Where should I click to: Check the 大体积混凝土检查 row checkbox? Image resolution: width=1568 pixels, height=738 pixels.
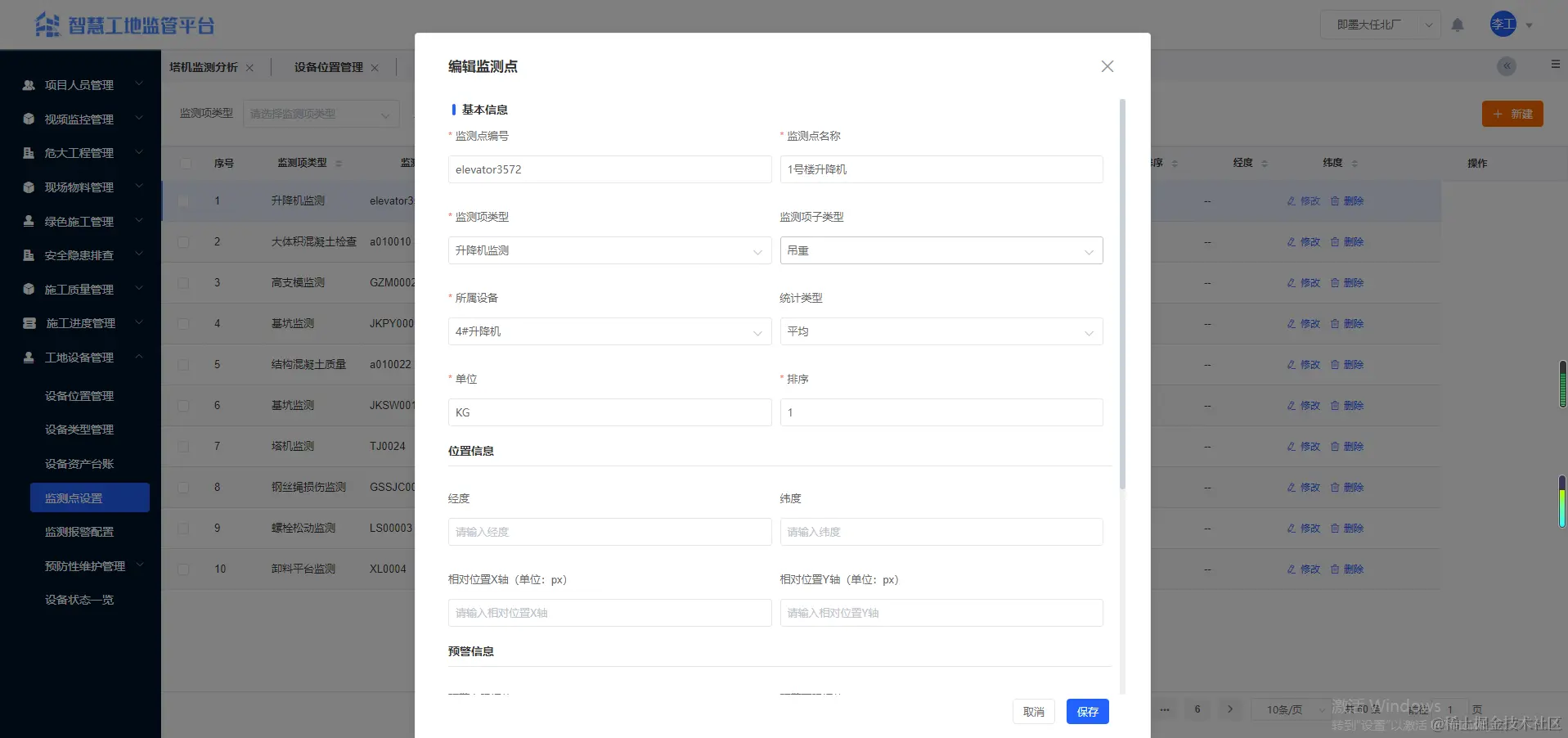click(184, 241)
